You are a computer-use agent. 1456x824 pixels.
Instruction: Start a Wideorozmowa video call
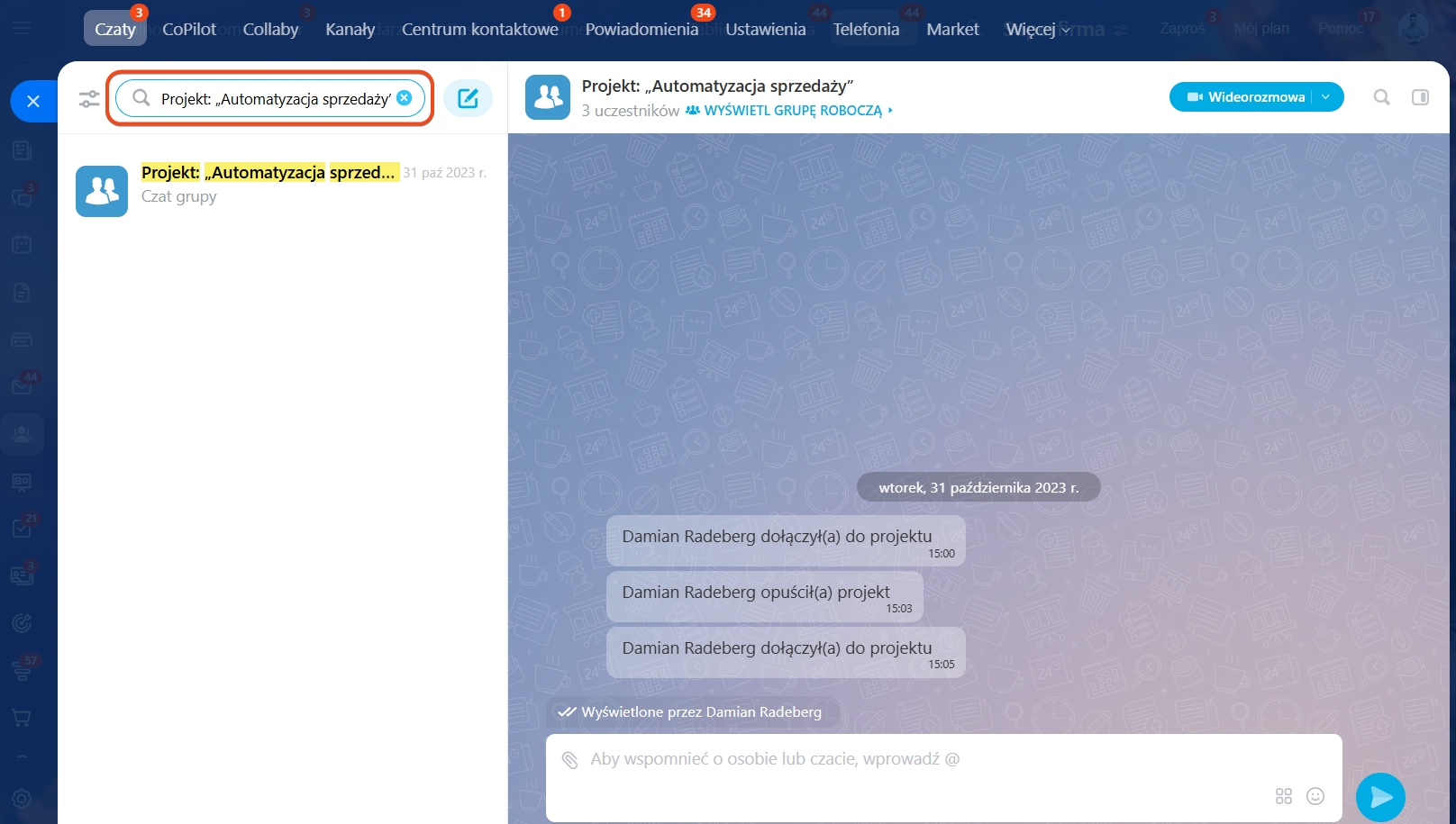coord(1246,96)
